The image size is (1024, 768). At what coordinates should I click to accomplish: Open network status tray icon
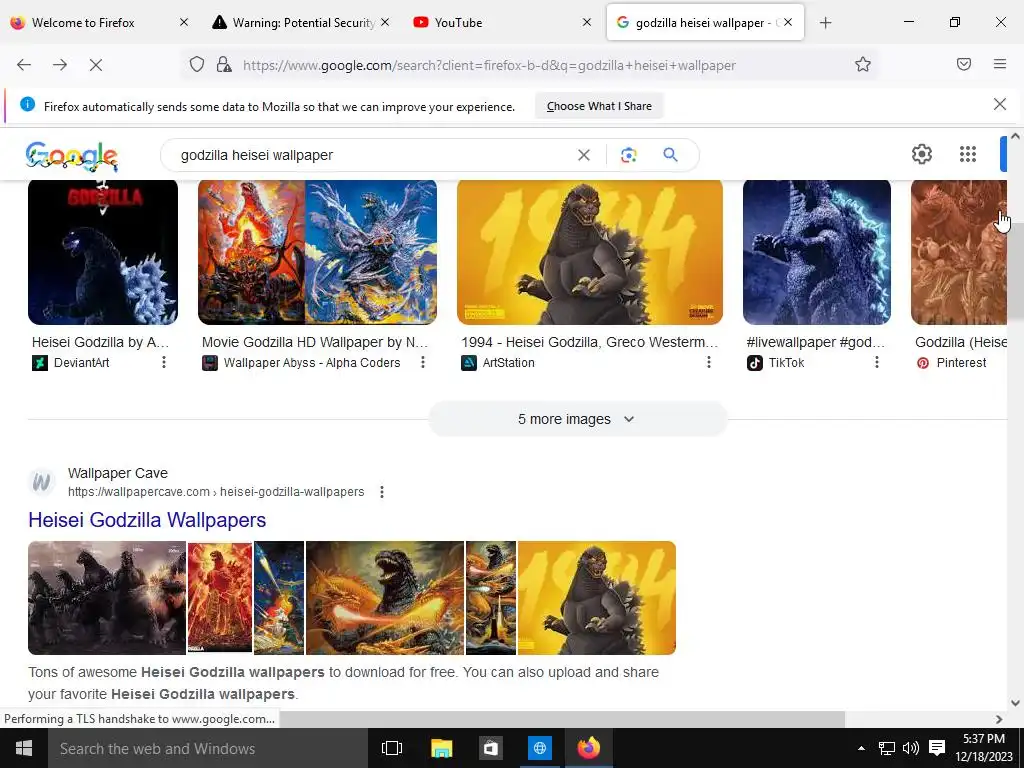pyautogui.click(x=886, y=748)
